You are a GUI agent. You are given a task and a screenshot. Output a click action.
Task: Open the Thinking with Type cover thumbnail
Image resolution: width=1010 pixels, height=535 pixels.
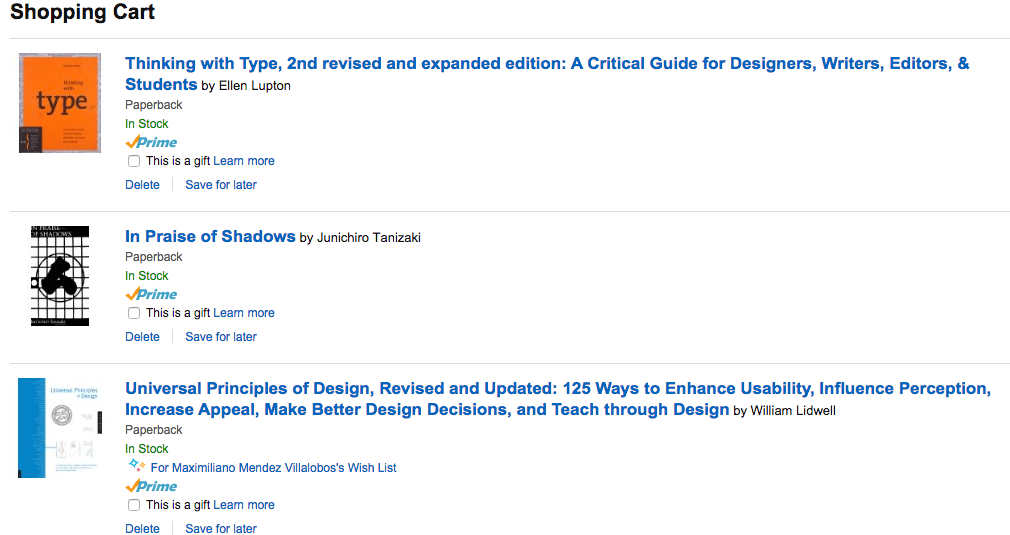pyautogui.click(x=60, y=103)
